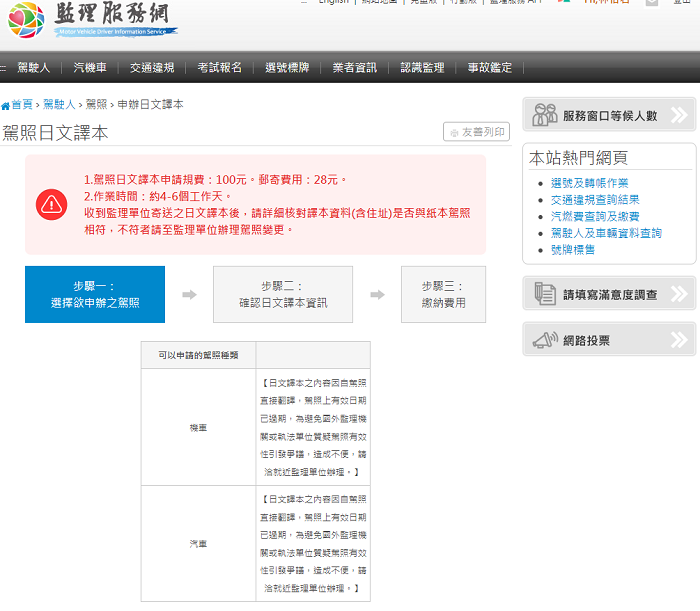
Task: Click the home icon in the breadcrumb
Action: click(6, 105)
